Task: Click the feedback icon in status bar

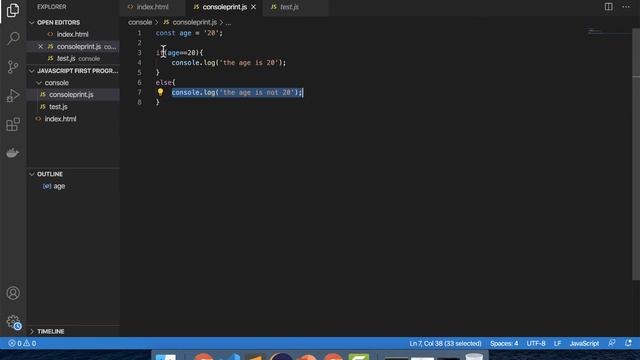Action: [x=611, y=343]
